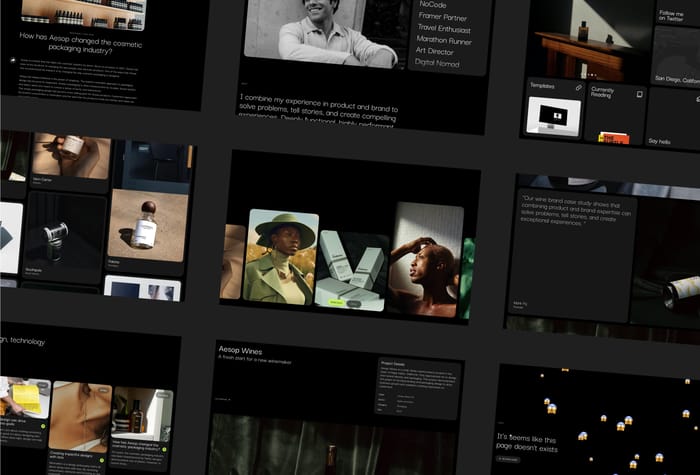
Task: Click the green dot on the neck photo card
Action: coord(102,460)
